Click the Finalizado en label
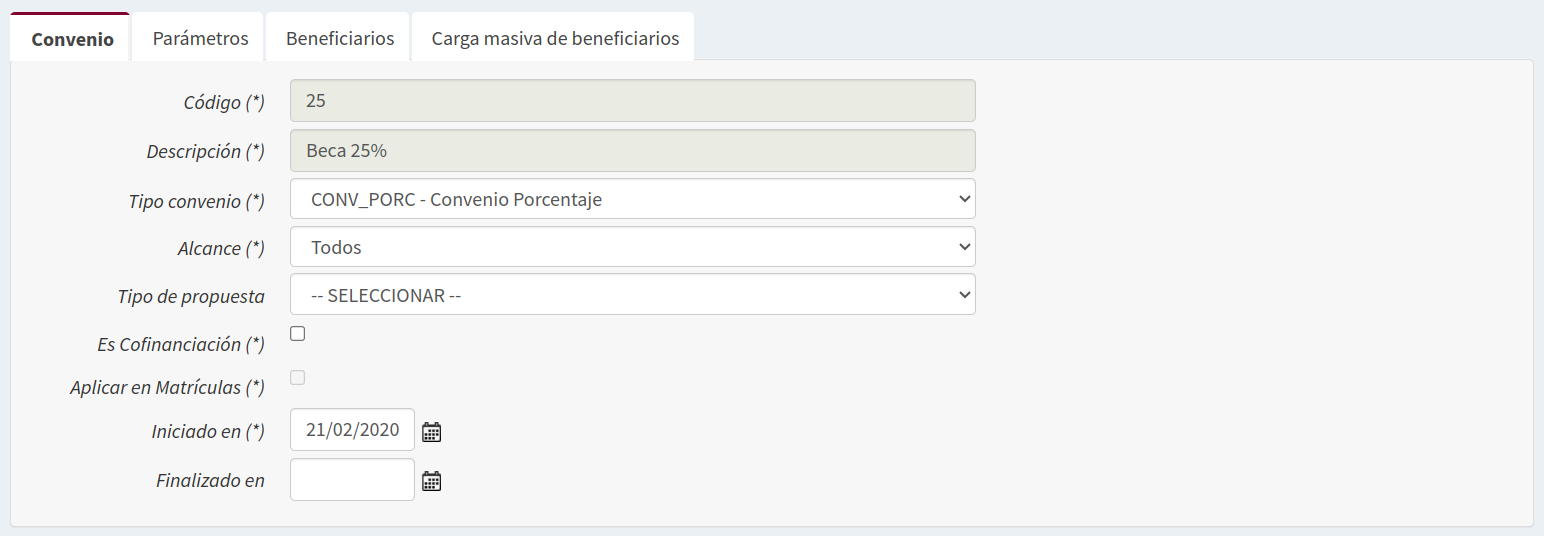Screen dimensions: 1544x536 pyautogui.click(x=210, y=481)
